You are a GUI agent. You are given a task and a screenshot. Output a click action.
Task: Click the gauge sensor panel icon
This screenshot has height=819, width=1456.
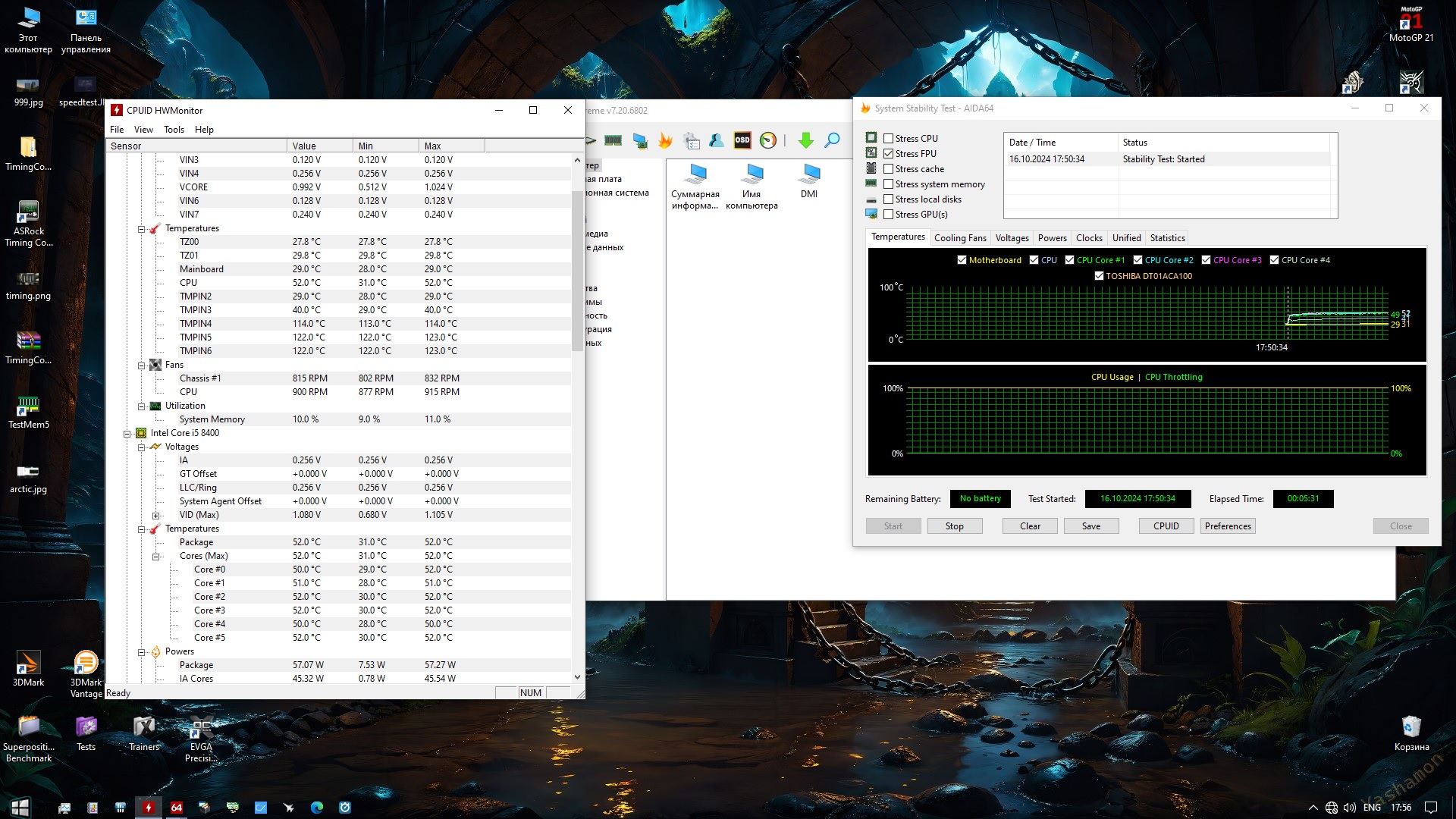[767, 140]
